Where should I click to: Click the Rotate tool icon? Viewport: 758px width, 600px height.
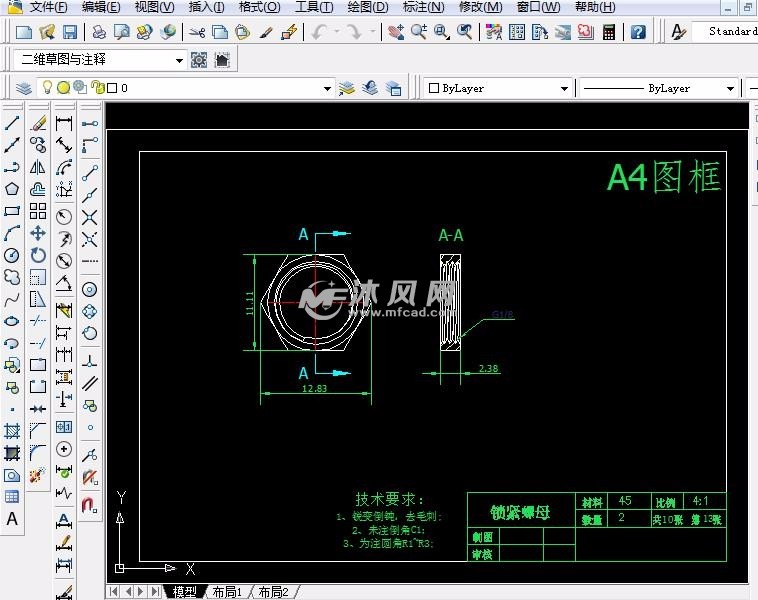click(38, 255)
